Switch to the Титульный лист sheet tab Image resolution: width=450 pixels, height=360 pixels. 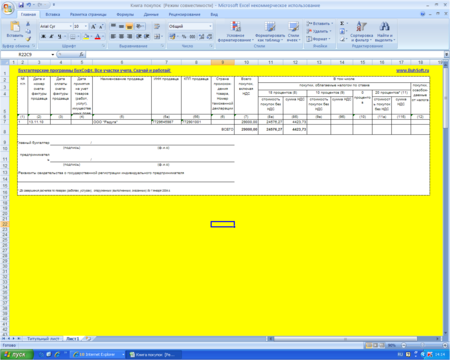(x=43, y=339)
